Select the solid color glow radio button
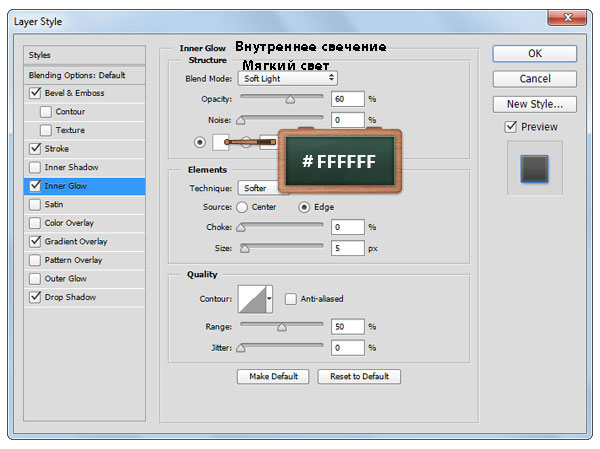This screenshot has width=600, height=449. tap(199, 142)
